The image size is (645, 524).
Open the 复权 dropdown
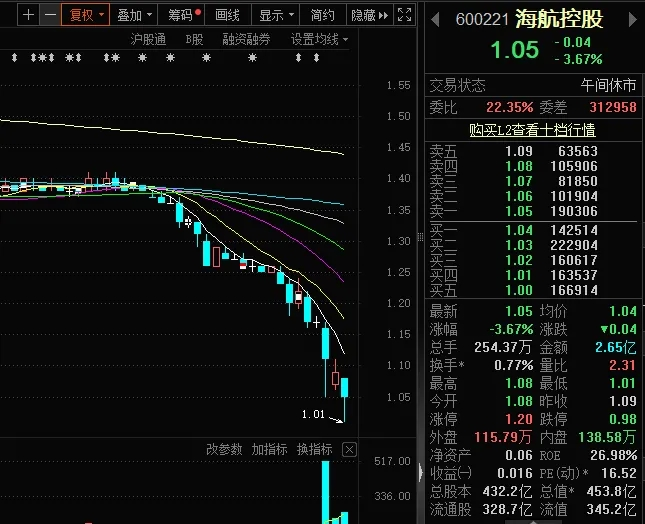pyautogui.click(x=83, y=15)
